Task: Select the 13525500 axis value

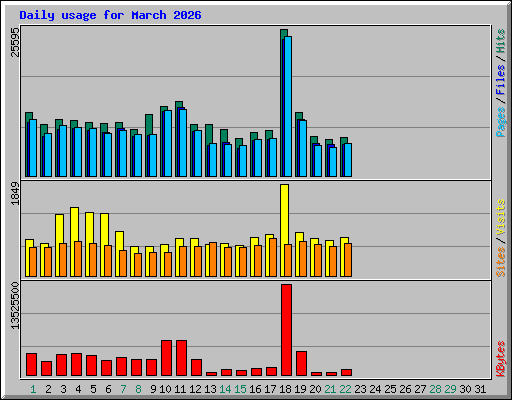Action: [x=15, y=306]
